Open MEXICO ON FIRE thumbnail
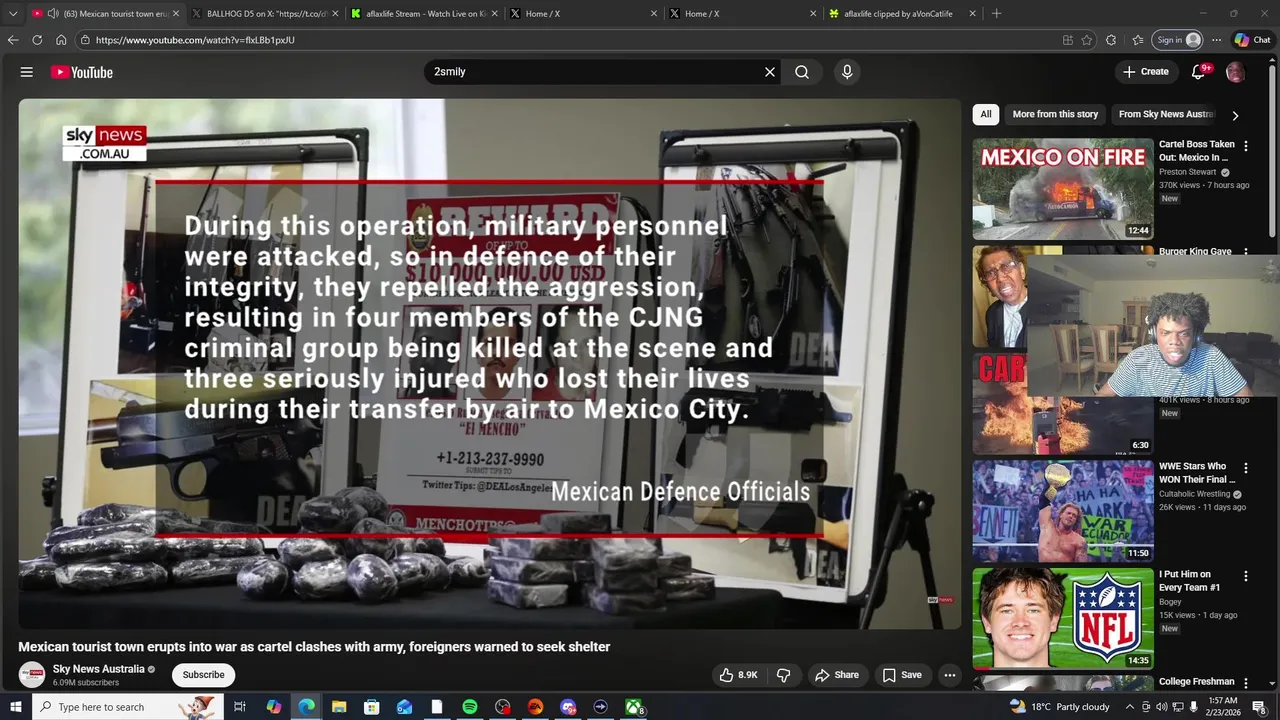This screenshot has width=1280, height=720. tap(1063, 189)
